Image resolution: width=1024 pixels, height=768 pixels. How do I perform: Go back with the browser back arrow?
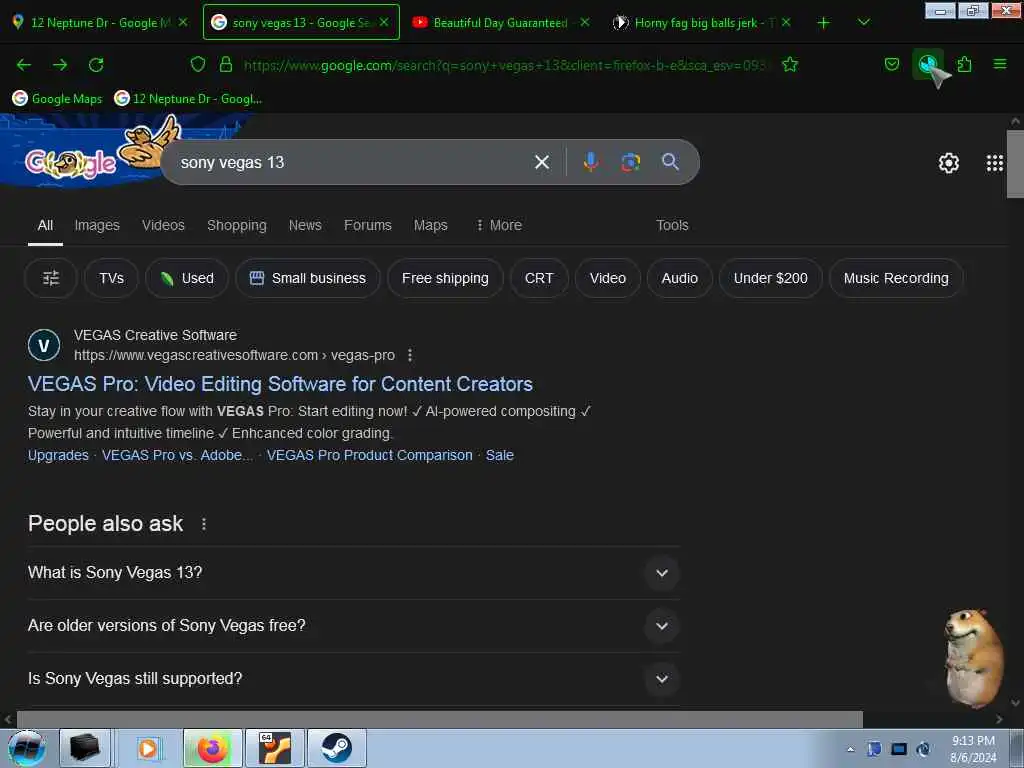click(24, 65)
